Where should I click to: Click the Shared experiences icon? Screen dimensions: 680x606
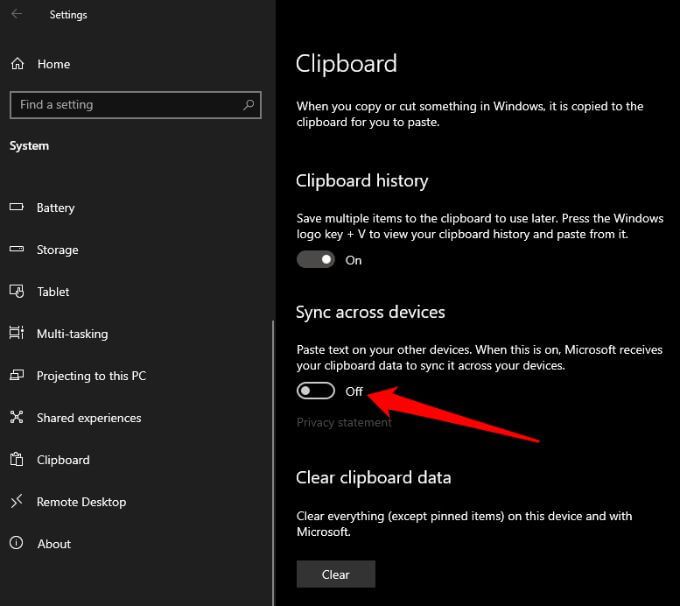(16, 417)
